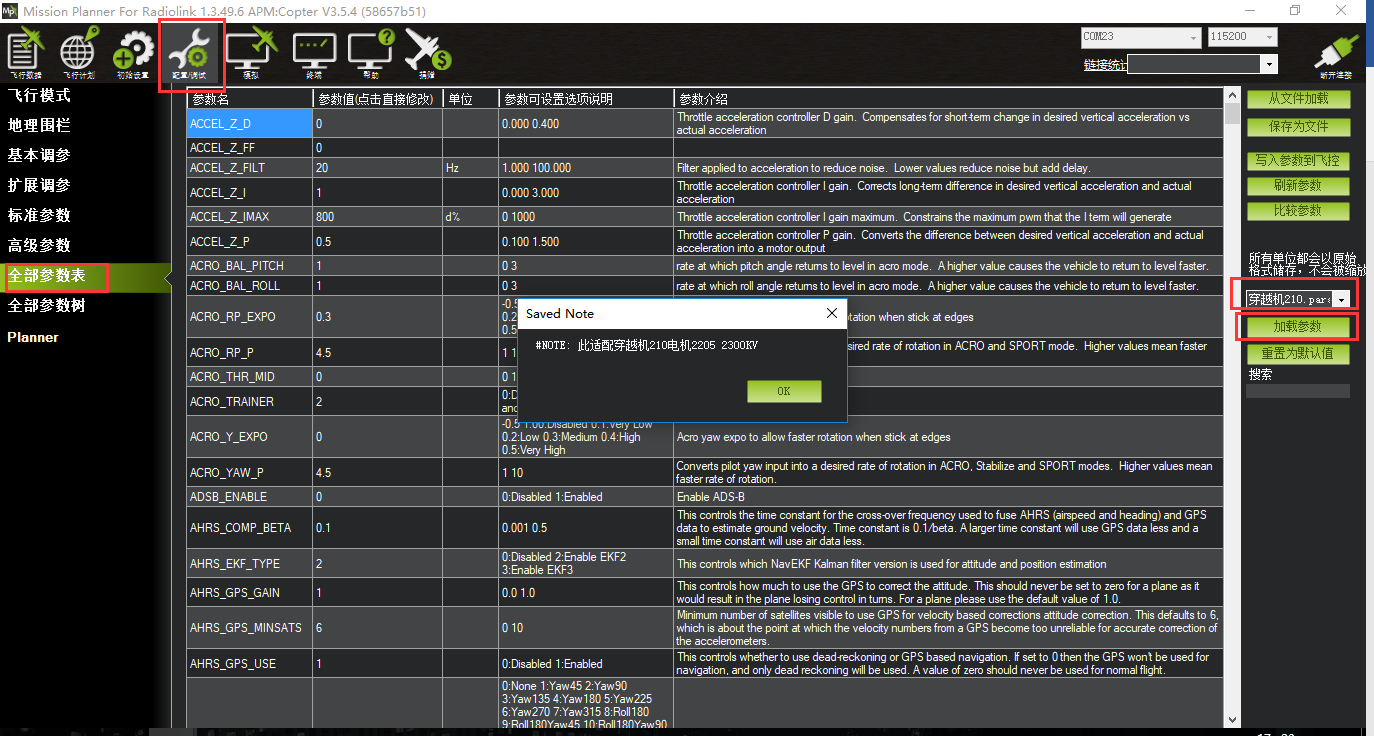The height and width of the screenshot is (736, 1374).
Task: Open the 飞行数据 flight data icon
Action: point(26,52)
